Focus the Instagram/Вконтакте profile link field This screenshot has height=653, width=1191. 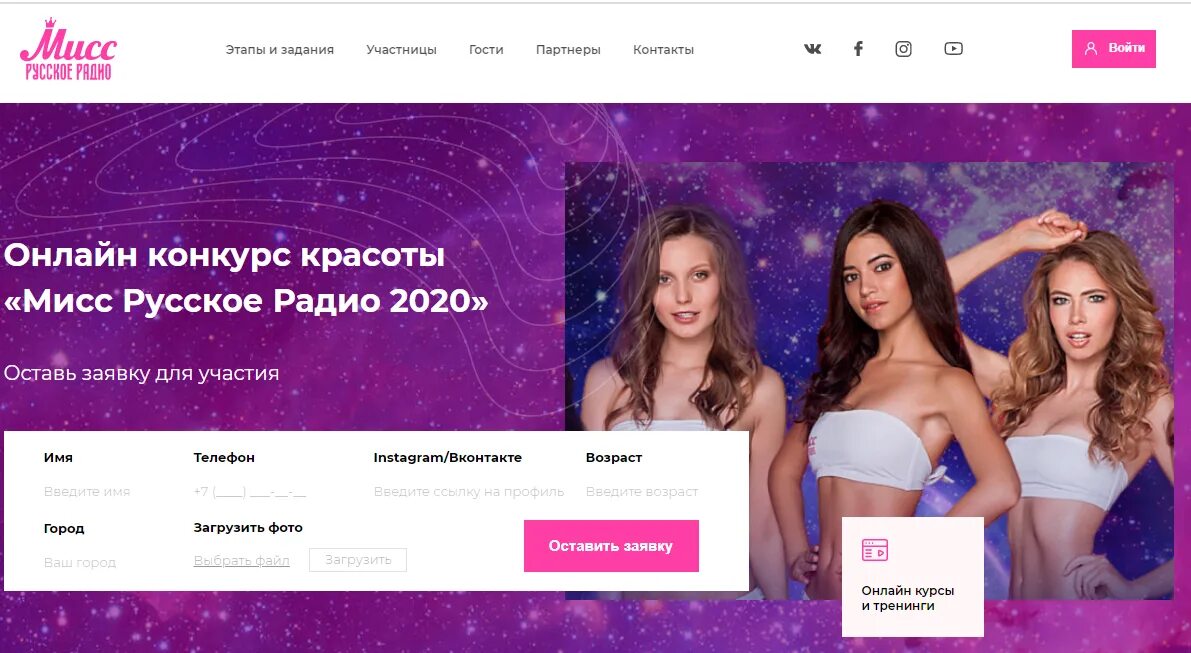click(469, 491)
